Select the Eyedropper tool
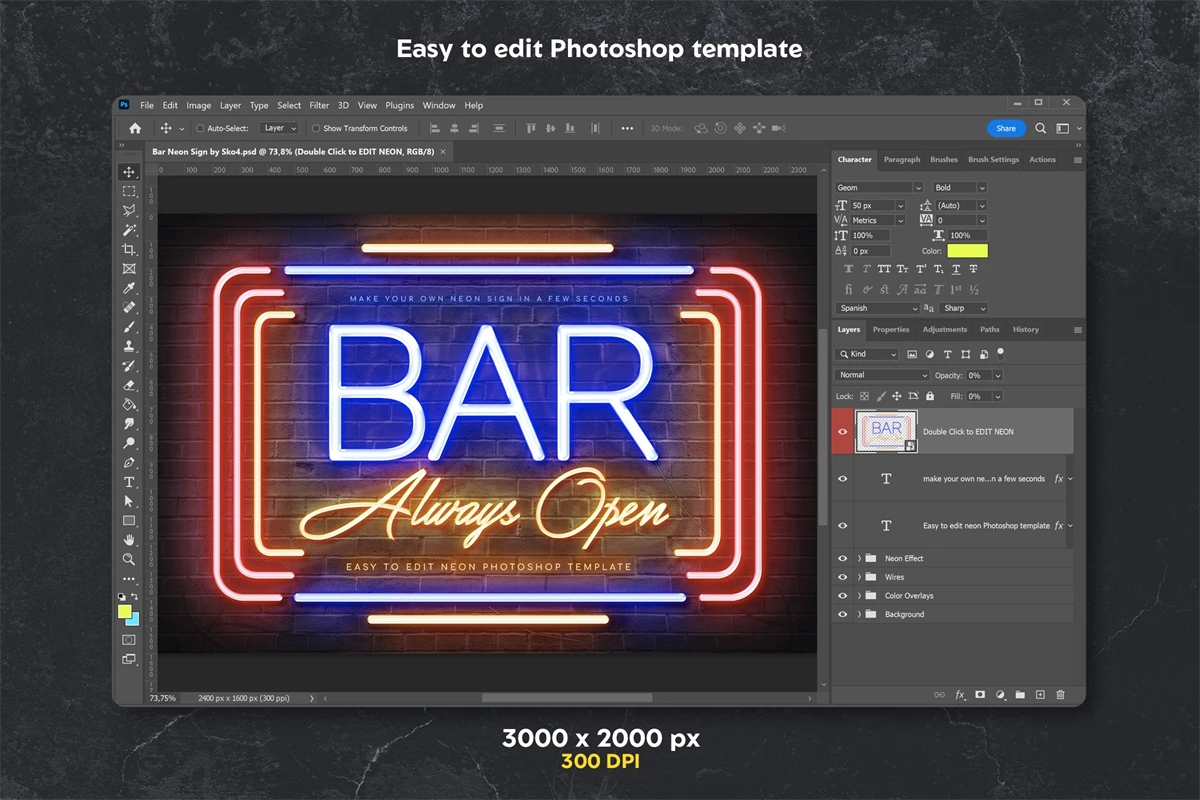 click(x=129, y=289)
